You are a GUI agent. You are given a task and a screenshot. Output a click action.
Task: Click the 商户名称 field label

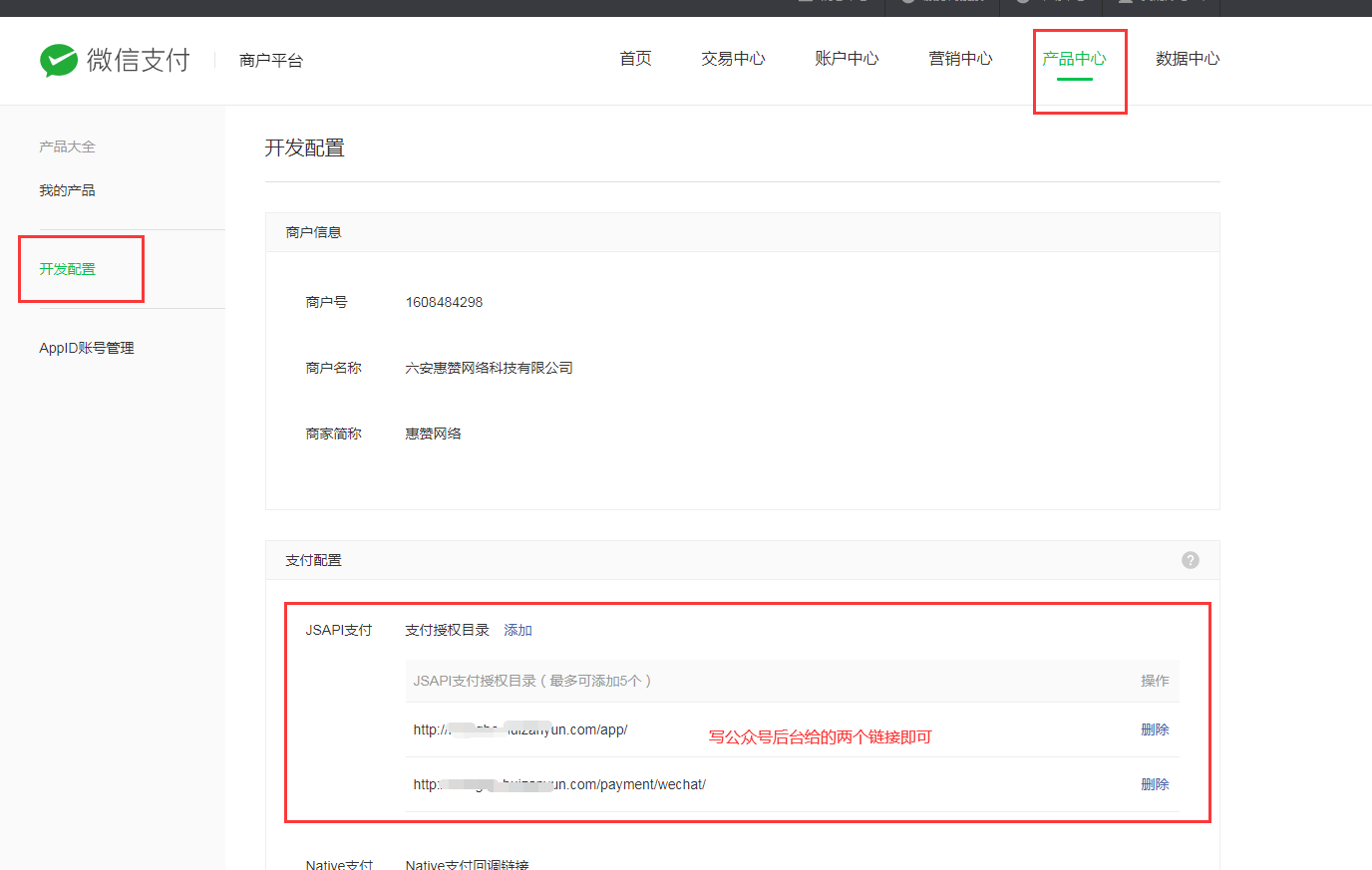333,368
